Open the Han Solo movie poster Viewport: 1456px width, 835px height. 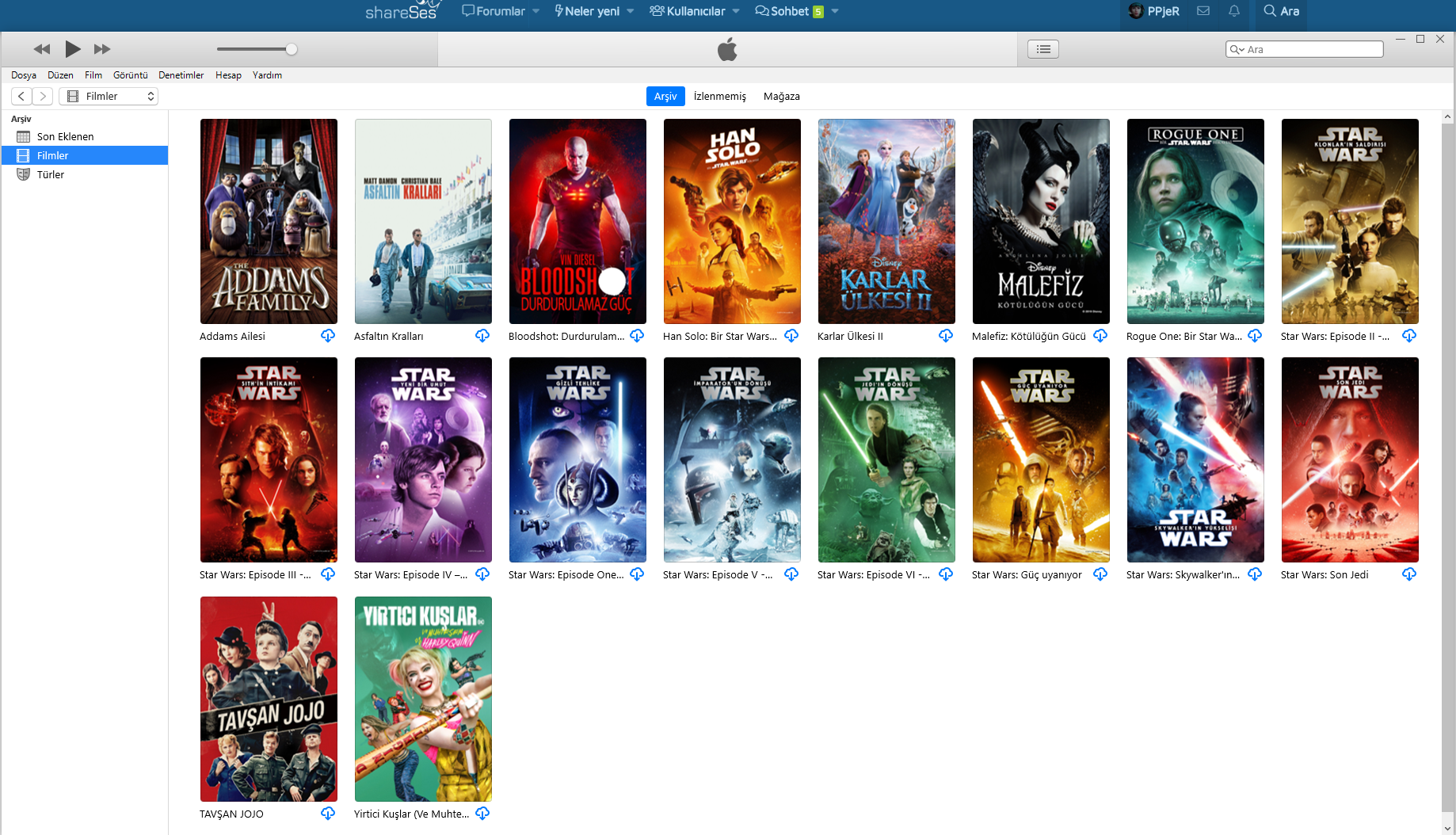click(x=732, y=221)
